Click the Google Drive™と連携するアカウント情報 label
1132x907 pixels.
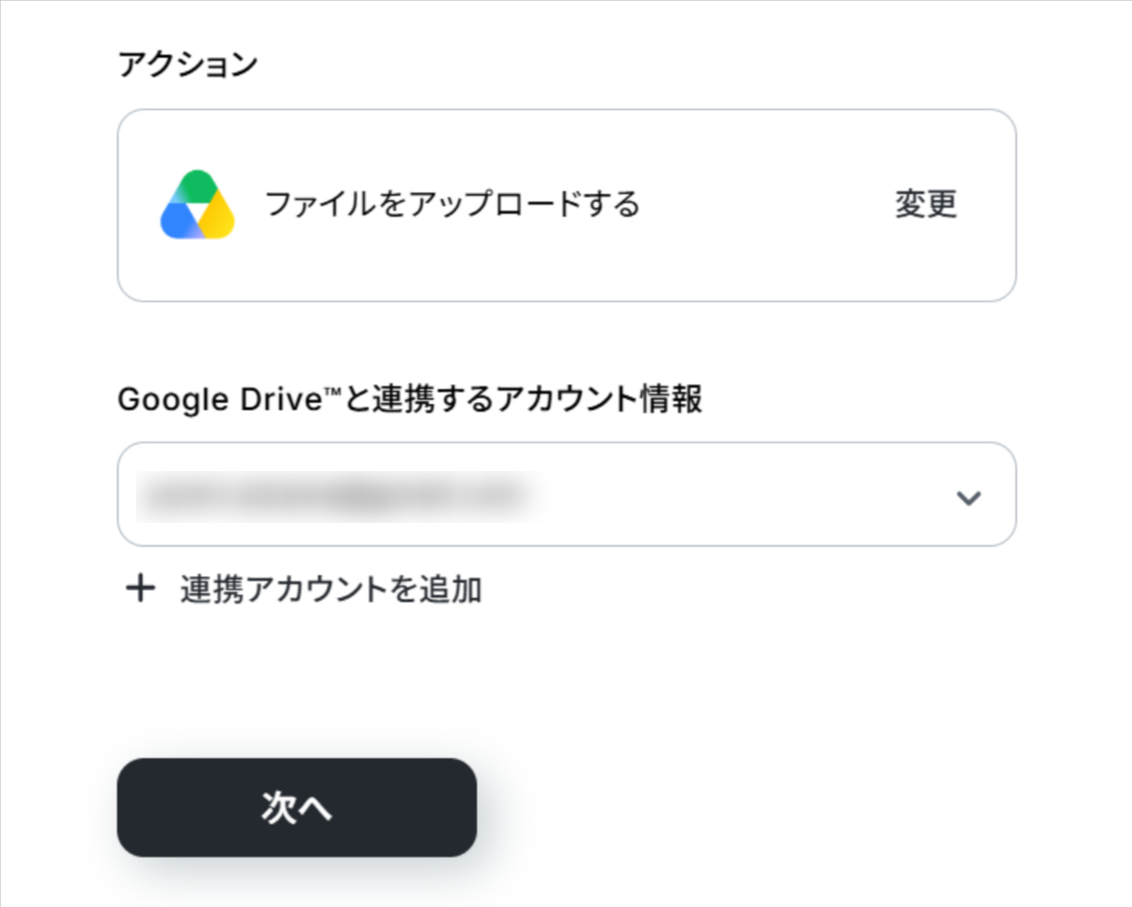pyautogui.click(x=409, y=399)
